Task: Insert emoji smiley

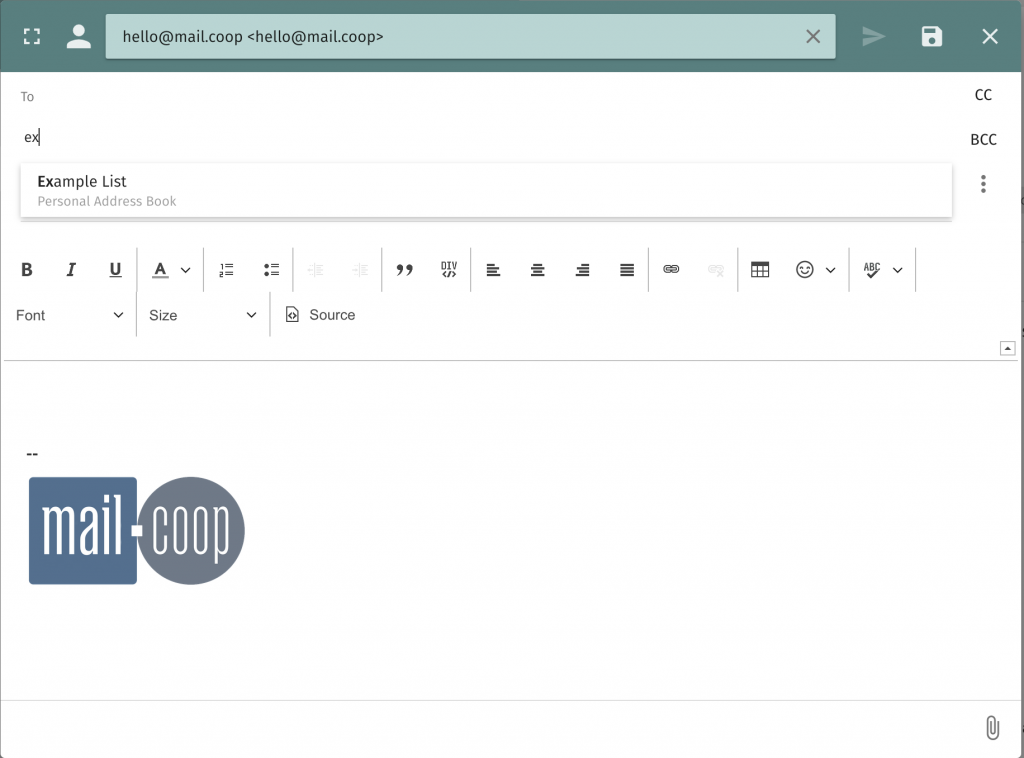Action: [805, 270]
